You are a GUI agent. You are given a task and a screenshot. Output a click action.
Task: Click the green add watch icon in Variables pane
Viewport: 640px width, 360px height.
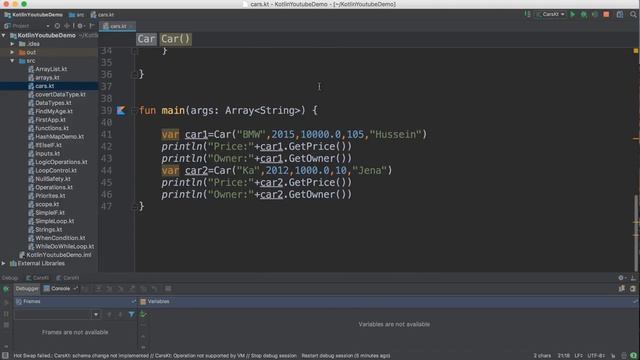(x=143, y=314)
